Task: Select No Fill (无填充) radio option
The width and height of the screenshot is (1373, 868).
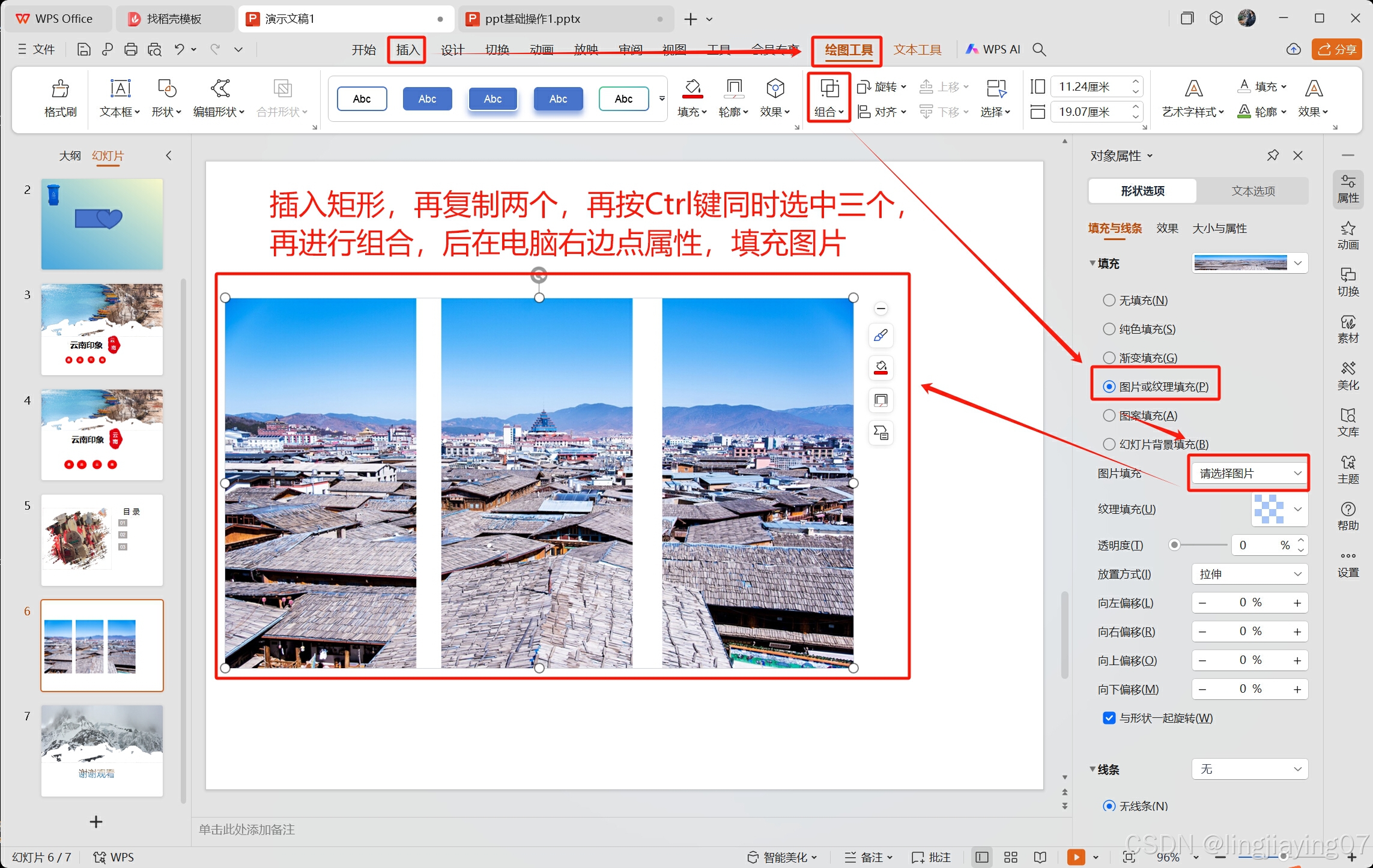Action: coord(1109,300)
